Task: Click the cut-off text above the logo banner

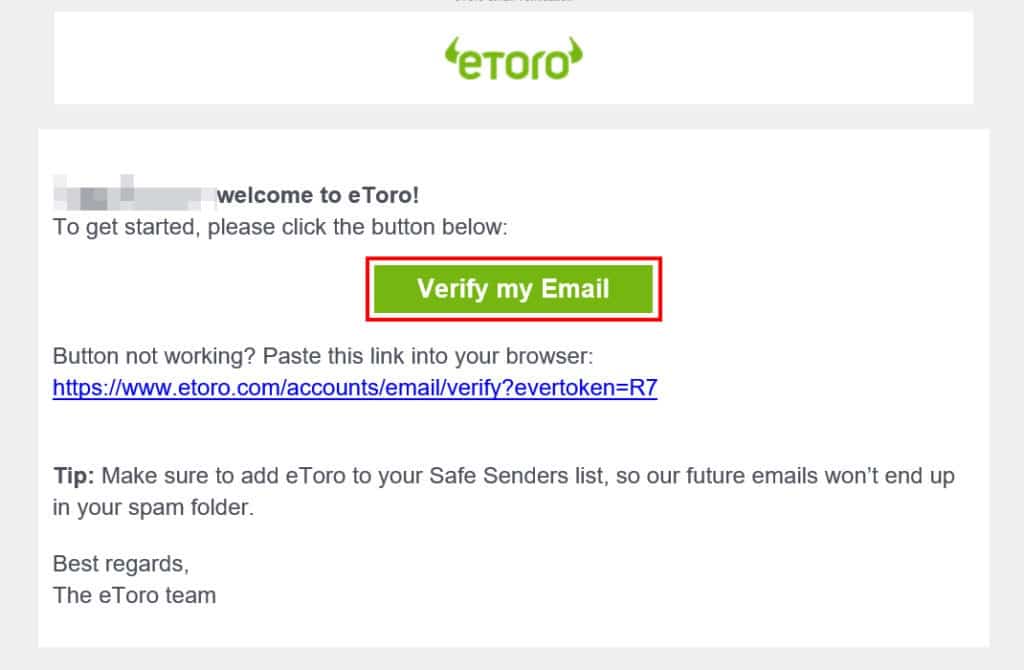Action: 513,2
